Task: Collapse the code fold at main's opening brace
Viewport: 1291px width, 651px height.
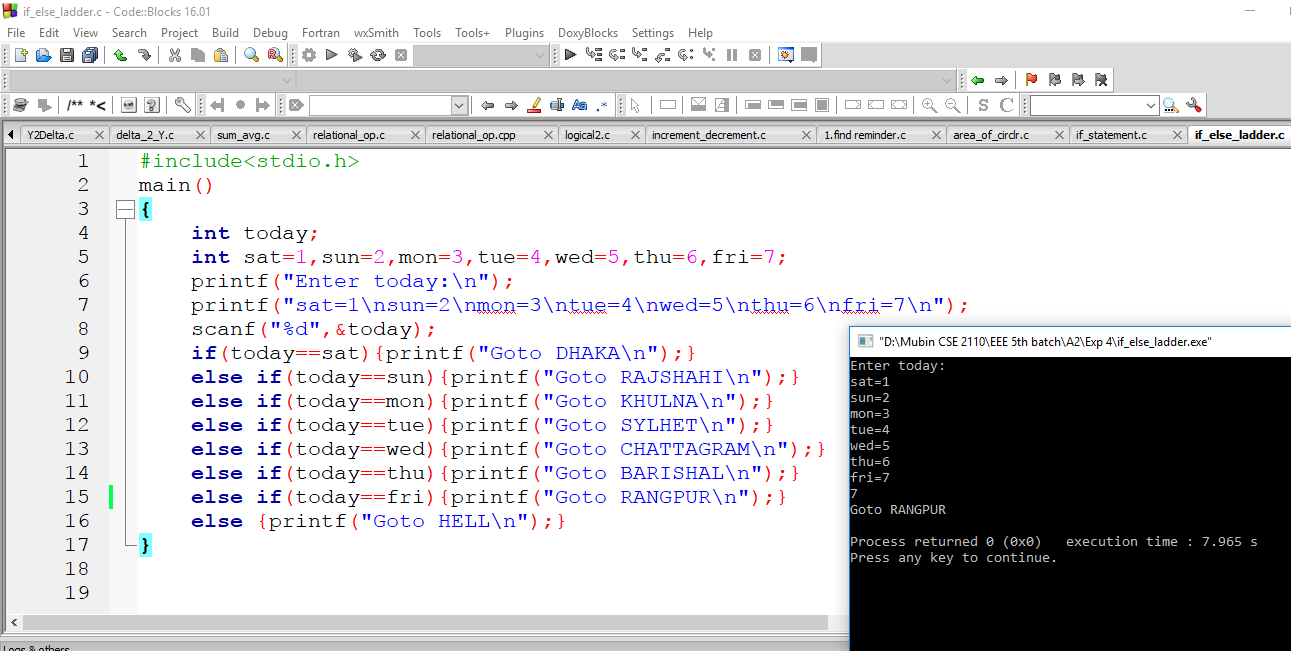Action: (x=126, y=209)
